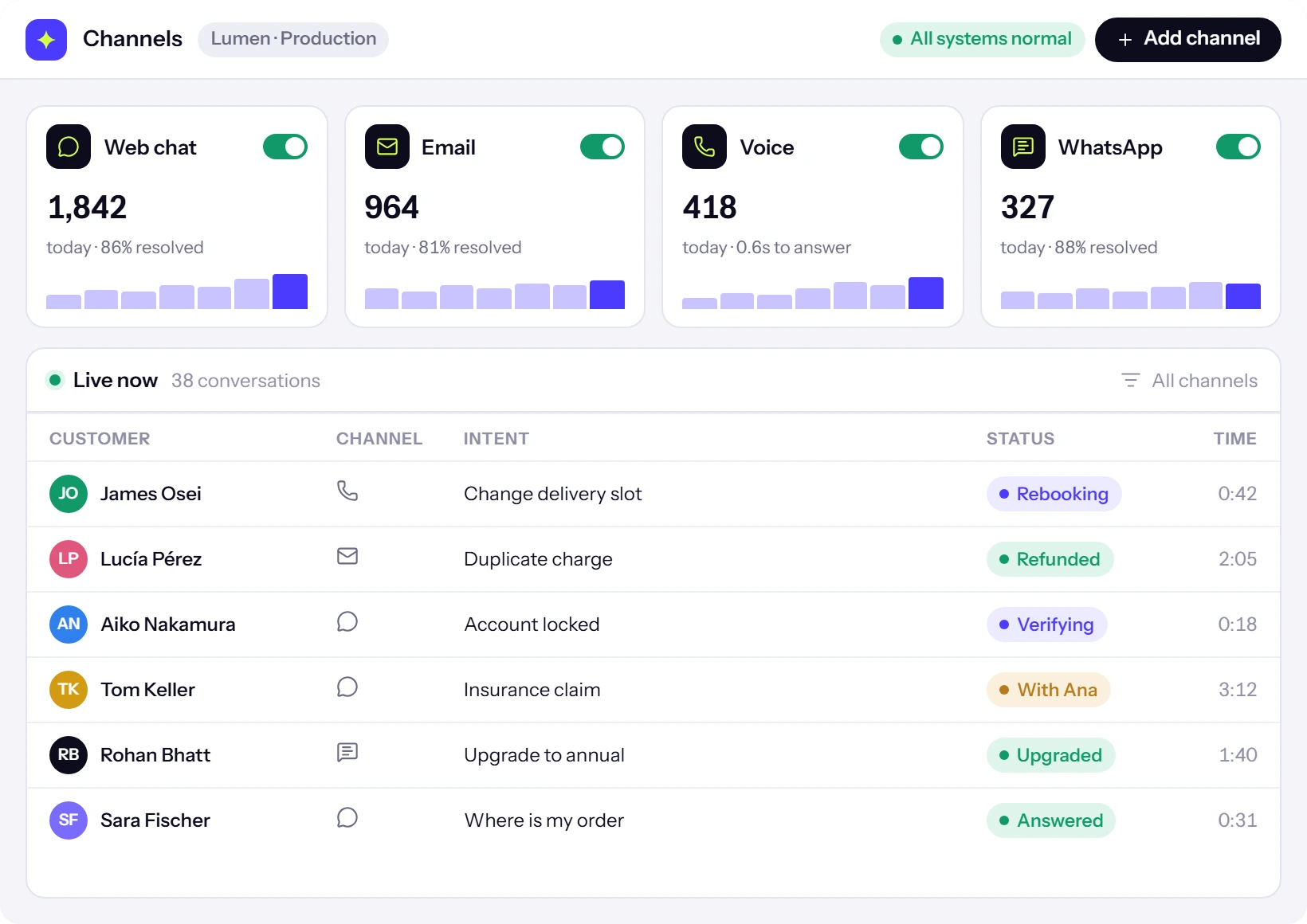The width and height of the screenshot is (1307, 924).
Task: Click the Duplicate charge intent
Action: pyautogui.click(x=538, y=559)
